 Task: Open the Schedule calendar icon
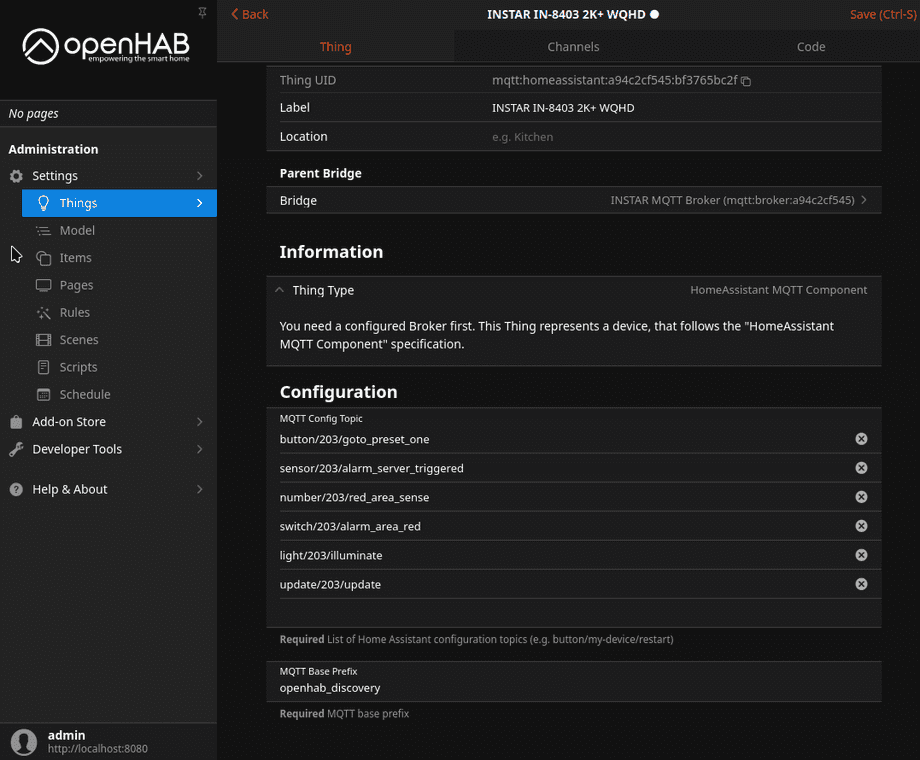[43, 394]
